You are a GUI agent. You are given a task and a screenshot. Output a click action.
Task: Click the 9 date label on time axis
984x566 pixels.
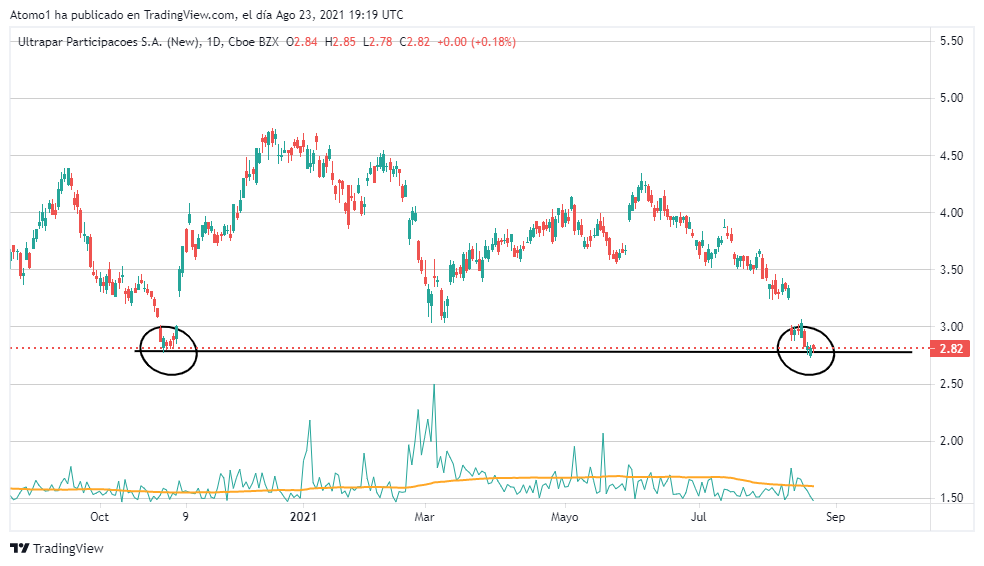point(186,517)
